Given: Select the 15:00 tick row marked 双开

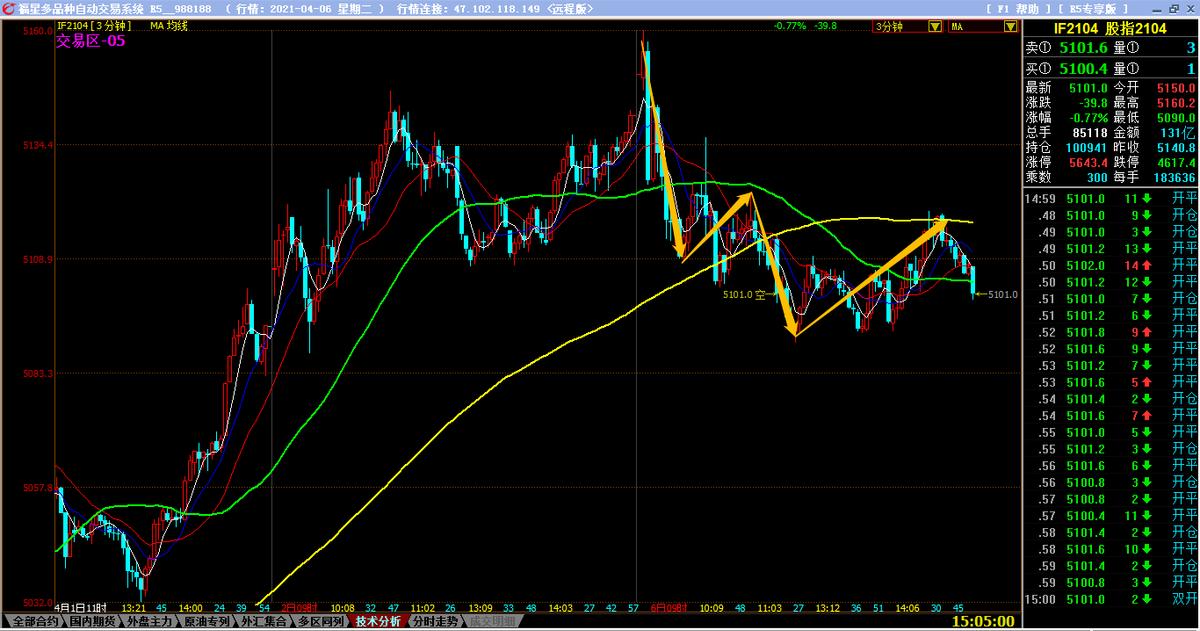Looking at the screenshot, I should 1110,599.
